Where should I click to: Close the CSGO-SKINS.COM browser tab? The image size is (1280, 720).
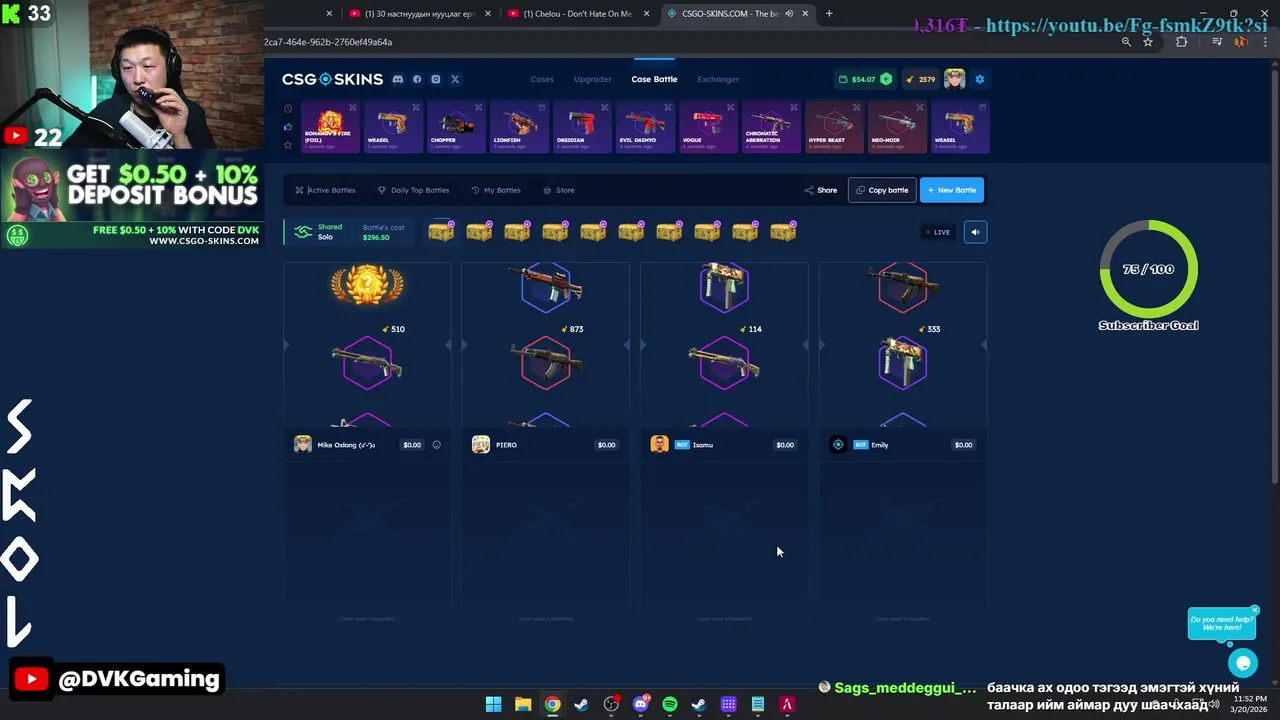tap(805, 14)
